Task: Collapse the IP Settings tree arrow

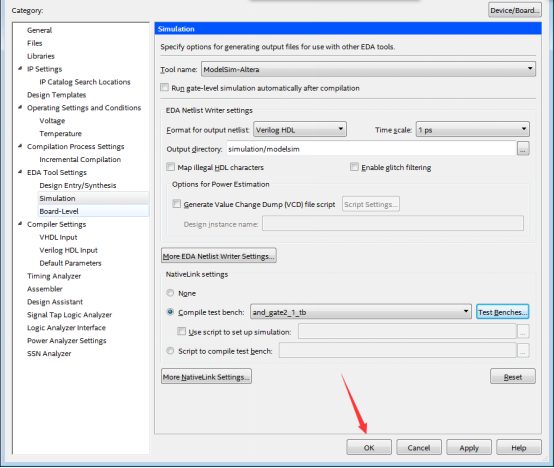Action: pyautogui.click(x=20, y=69)
